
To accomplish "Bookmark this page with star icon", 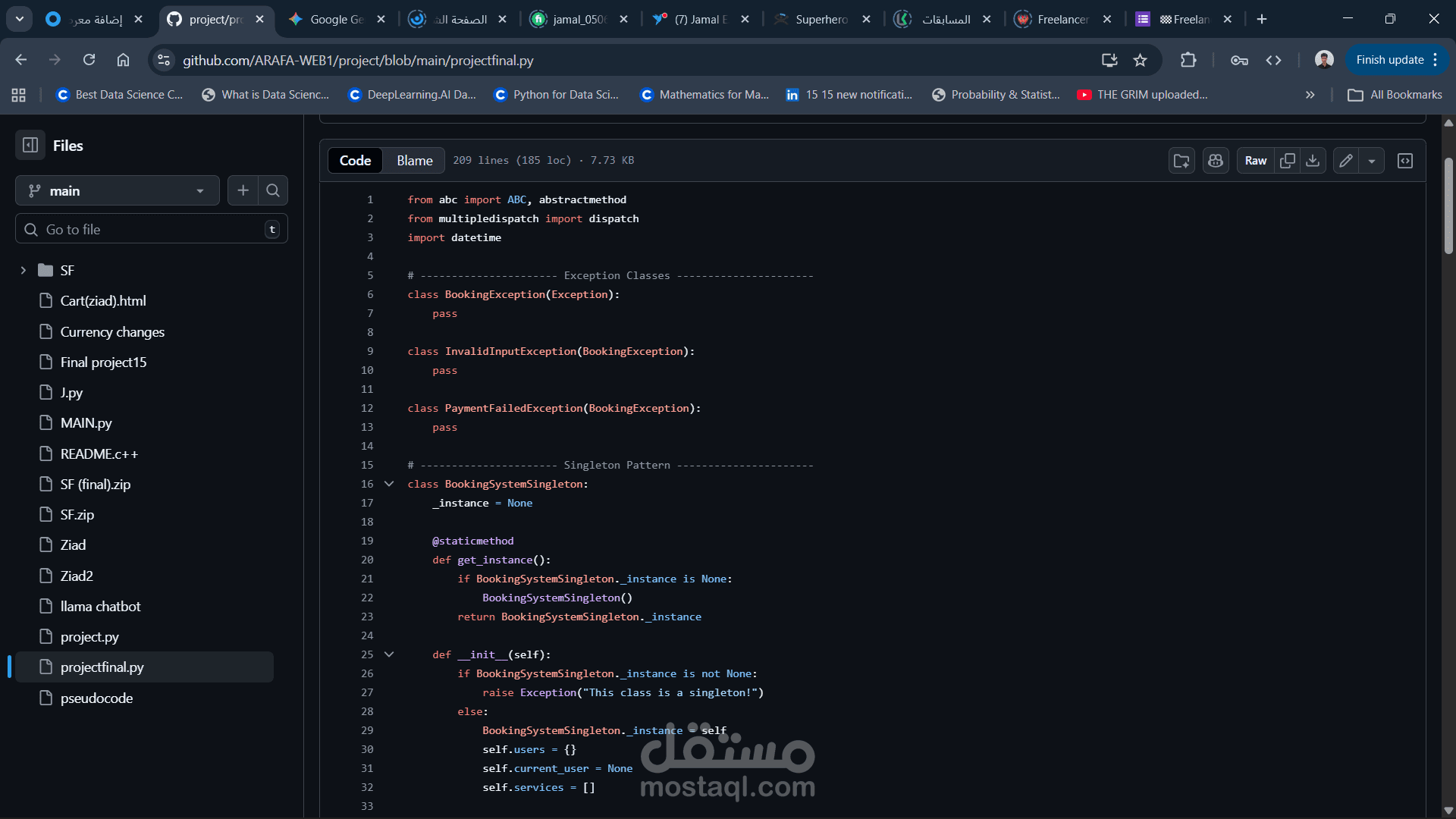I will pyautogui.click(x=1140, y=60).
